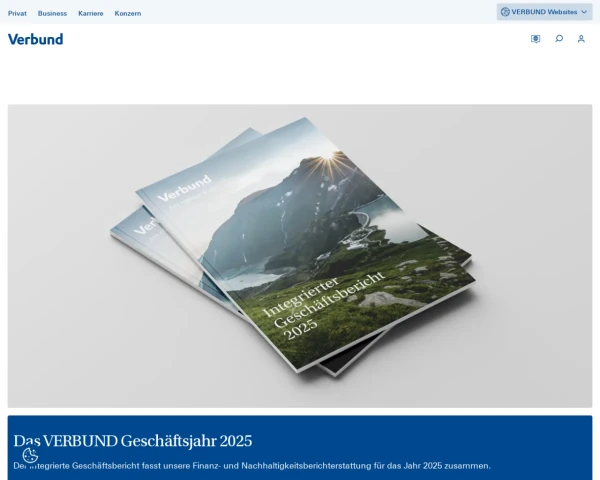Image resolution: width=600 pixels, height=480 pixels.
Task: Open the search magnifier icon
Action: point(559,39)
